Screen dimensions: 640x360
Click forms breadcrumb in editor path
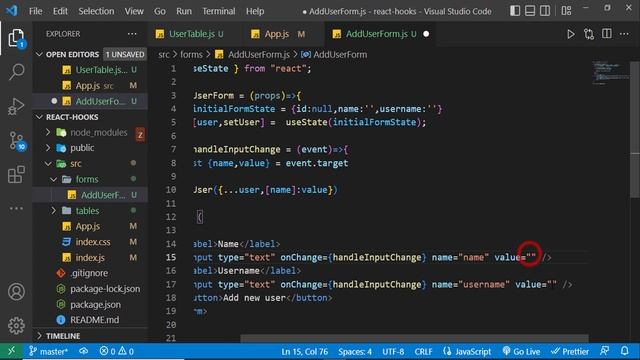[x=191, y=55]
